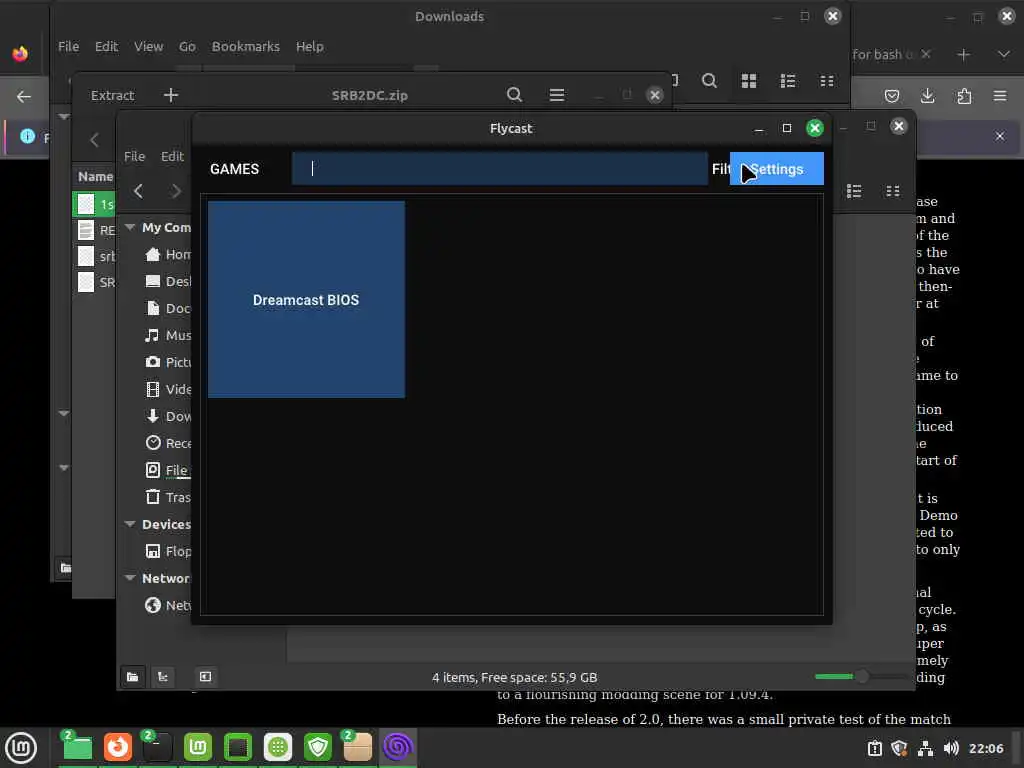1024x768 pixels.
Task: Switch front file manager to list view
Action: [x=854, y=191]
